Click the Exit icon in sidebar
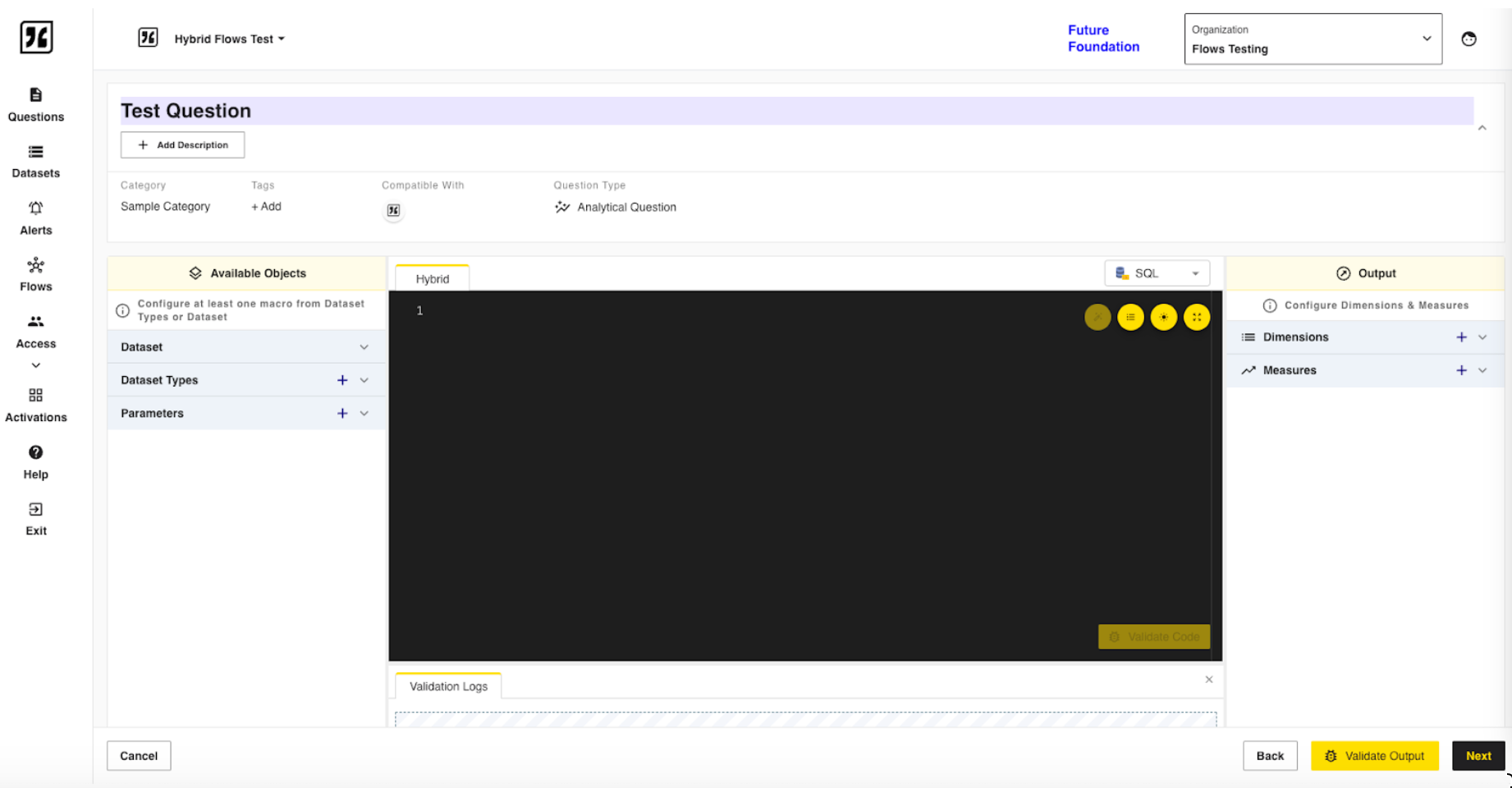Screen dimensions: 1512x788 click(x=36, y=509)
